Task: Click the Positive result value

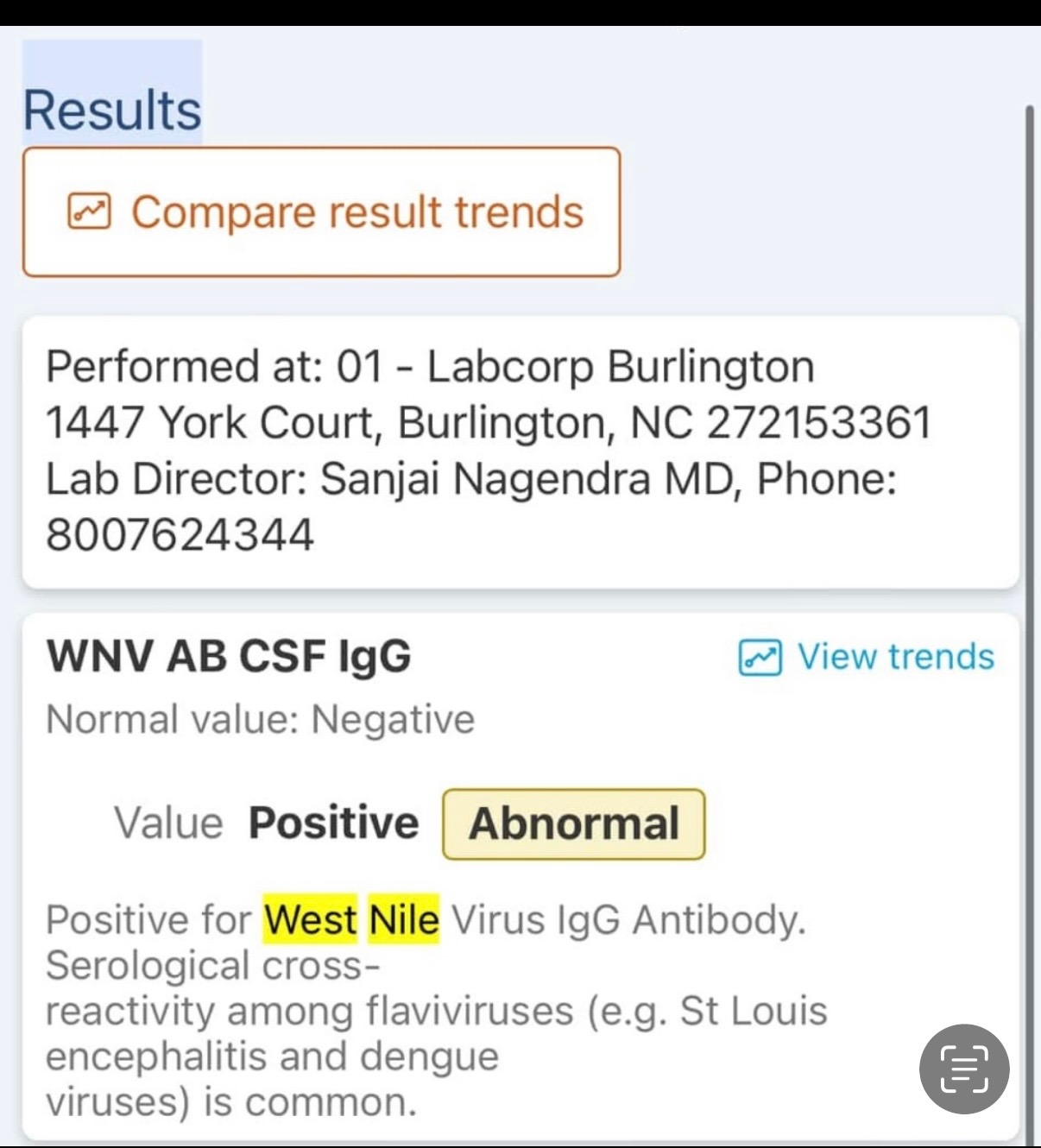Action: [333, 823]
